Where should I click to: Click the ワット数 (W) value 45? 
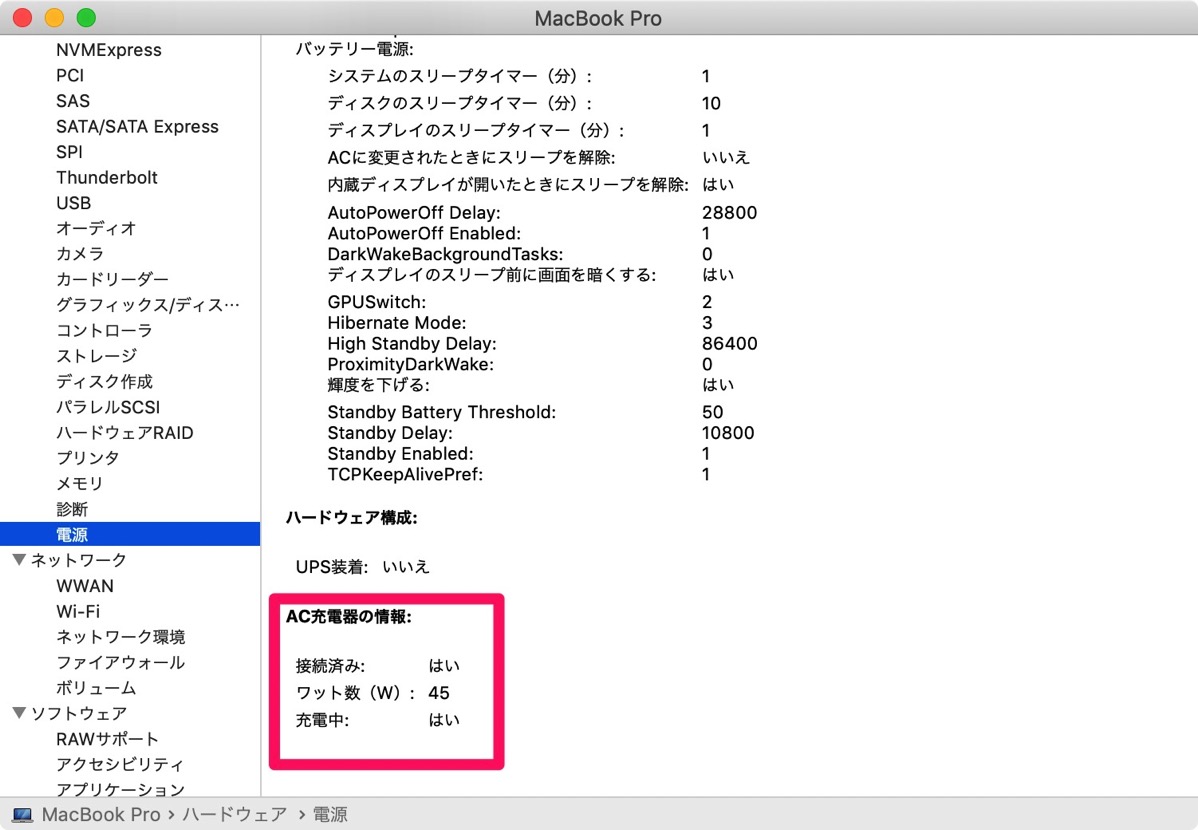tap(439, 692)
